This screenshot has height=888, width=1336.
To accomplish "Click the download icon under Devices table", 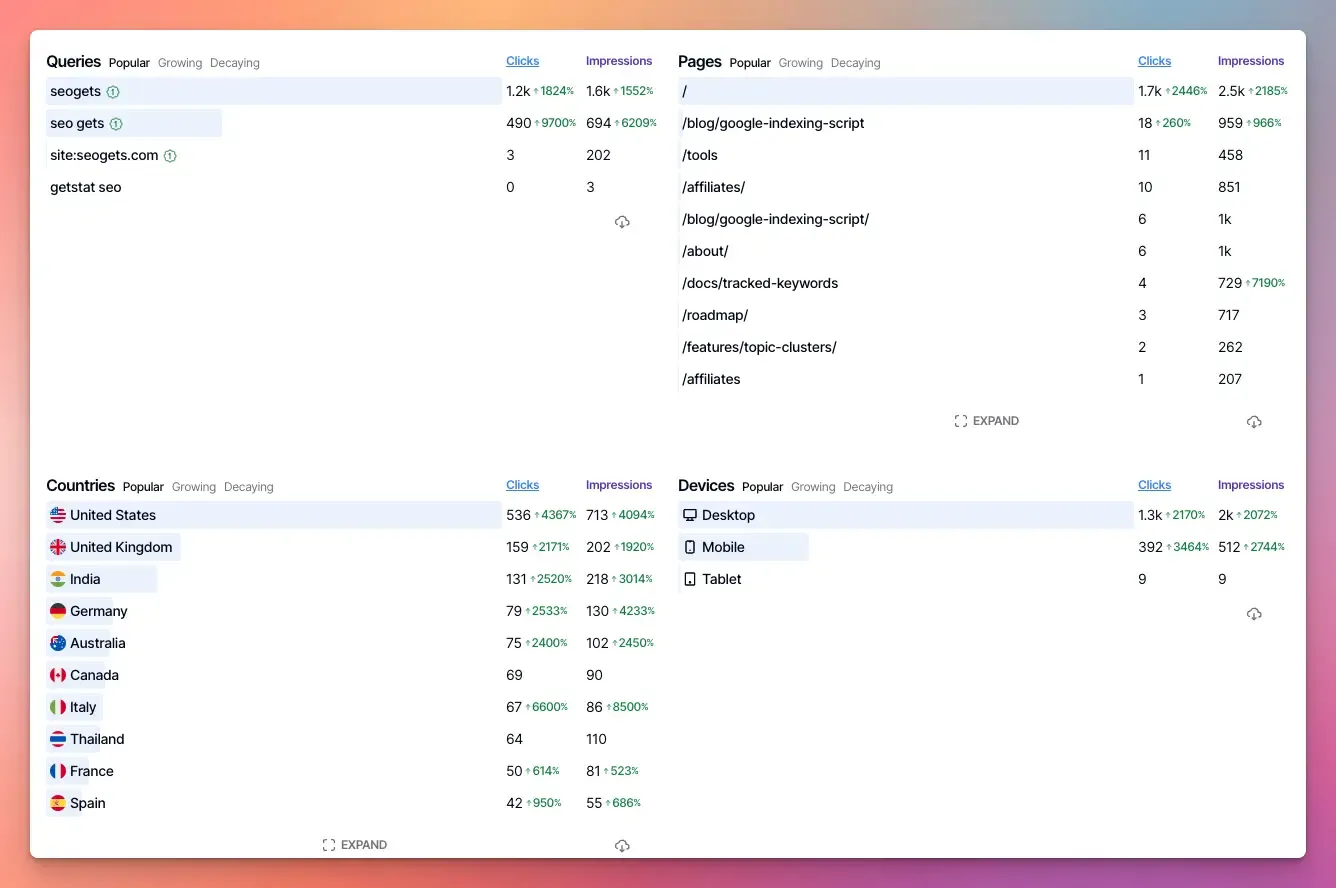I will [1254, 614].
